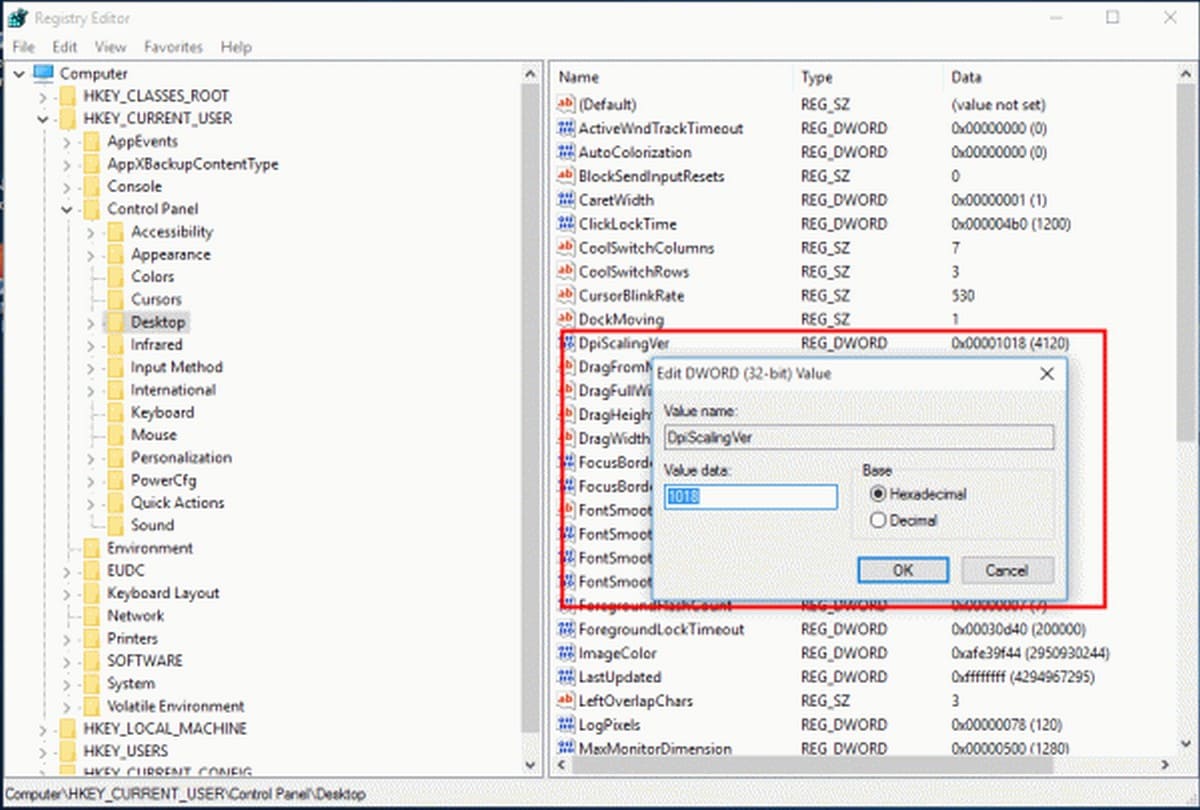Select the Personalization key in tree

click(181, 458)
